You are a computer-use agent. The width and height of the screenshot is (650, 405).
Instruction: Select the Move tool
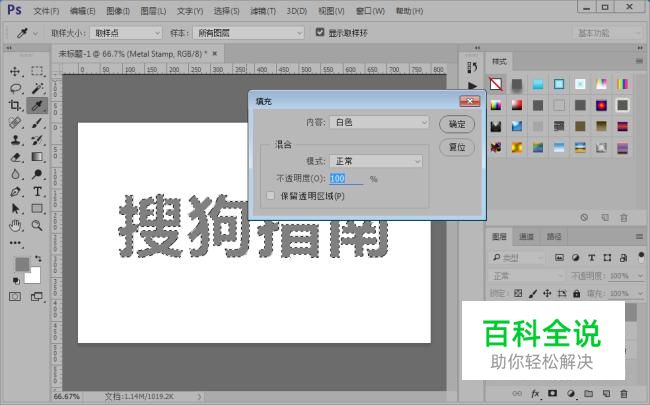click(15, 71)
